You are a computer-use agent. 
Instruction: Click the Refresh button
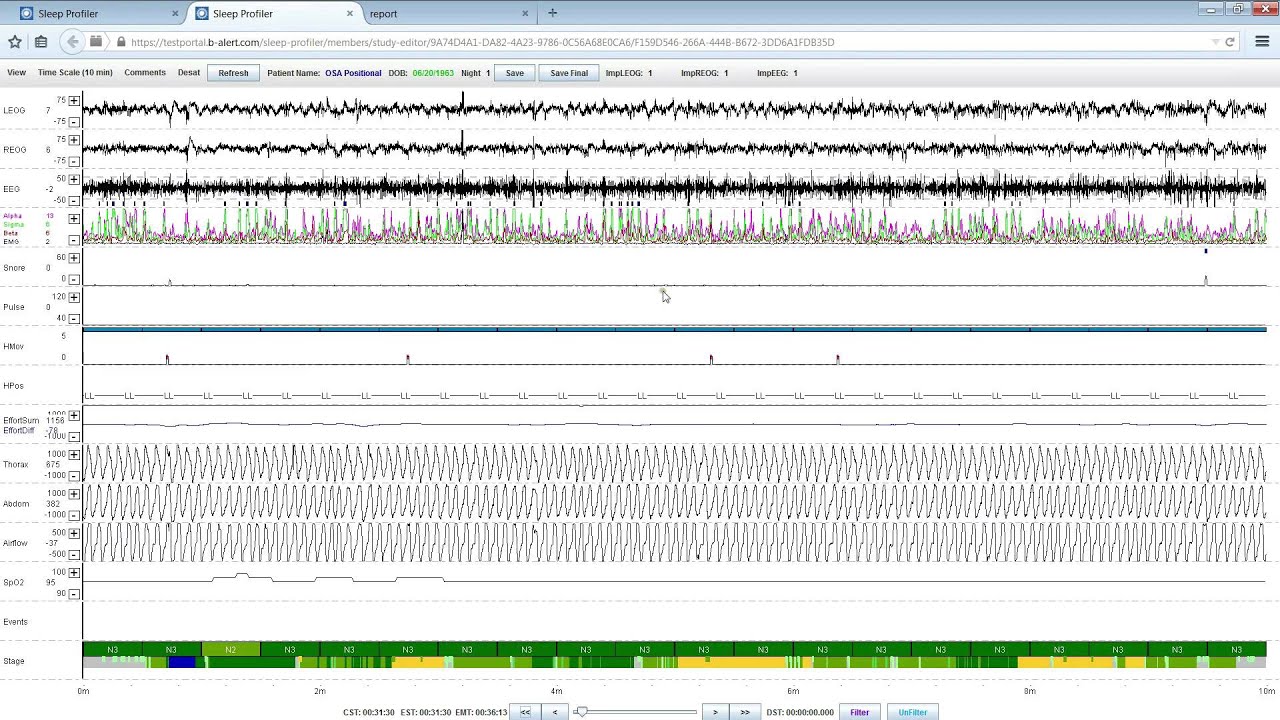(233, 73)
